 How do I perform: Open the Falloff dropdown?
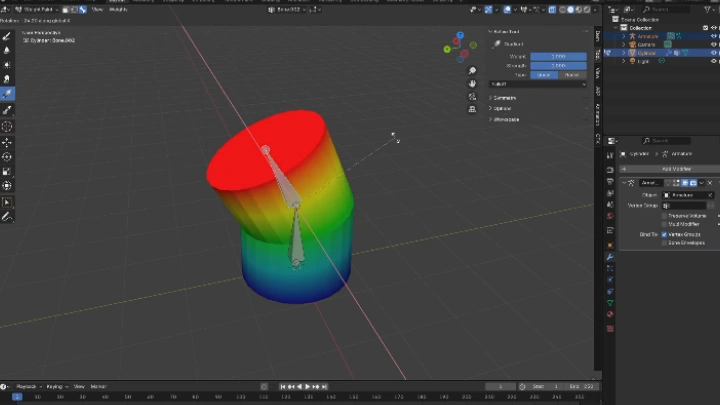538,84
